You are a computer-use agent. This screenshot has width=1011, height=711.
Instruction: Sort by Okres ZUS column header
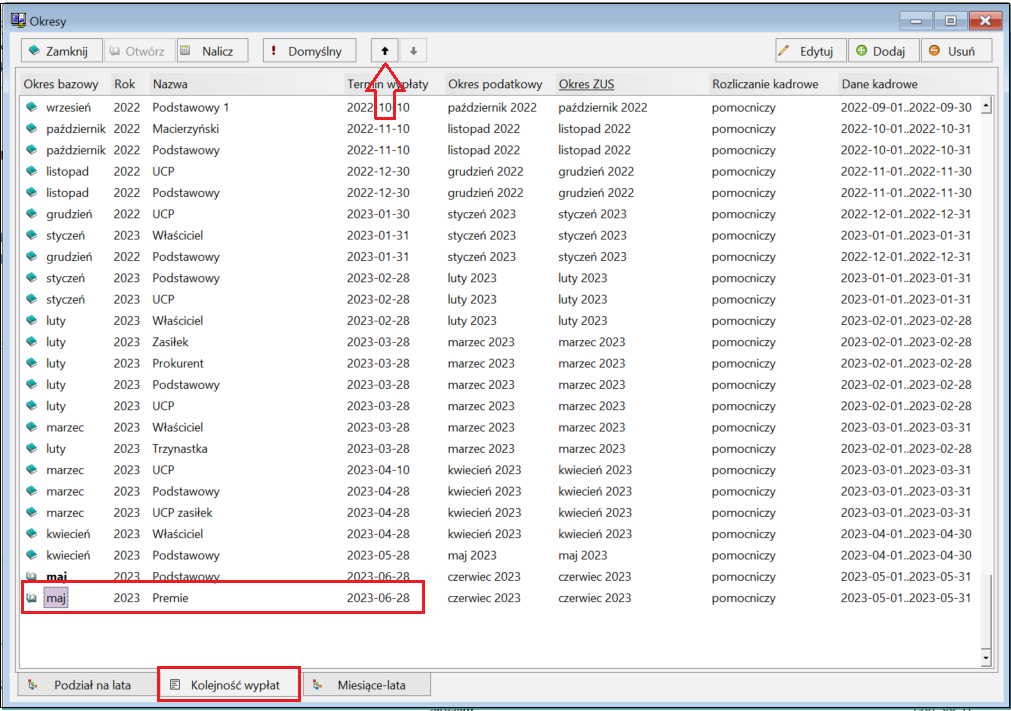coord(586,84)
